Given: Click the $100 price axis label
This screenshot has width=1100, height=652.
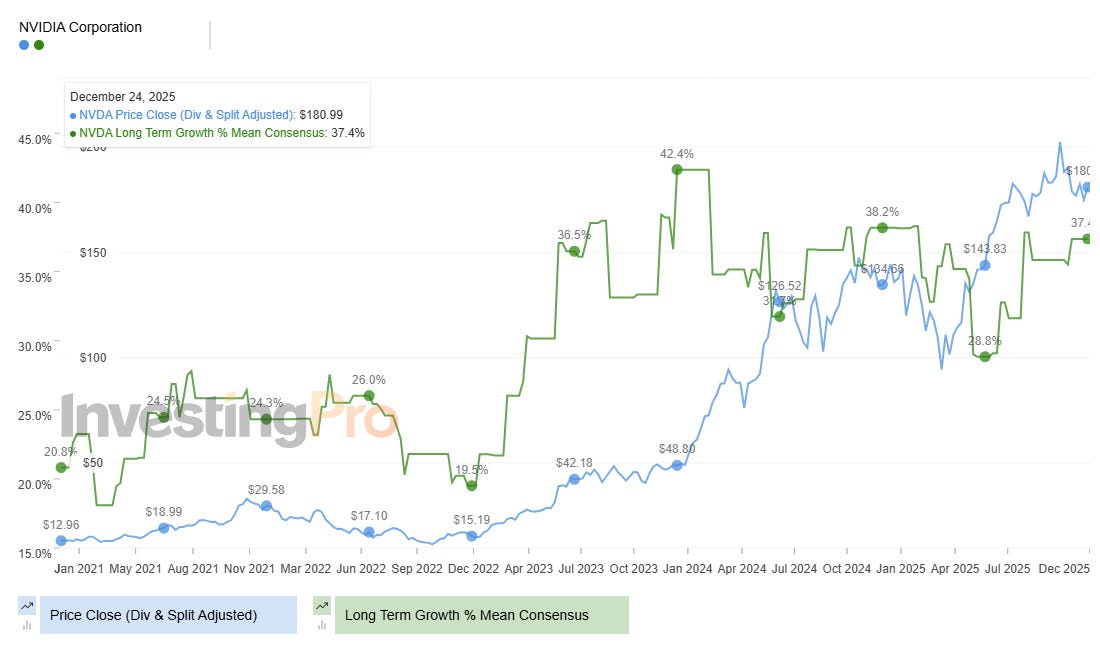Looking at the screenshot, I should point(93,358).
